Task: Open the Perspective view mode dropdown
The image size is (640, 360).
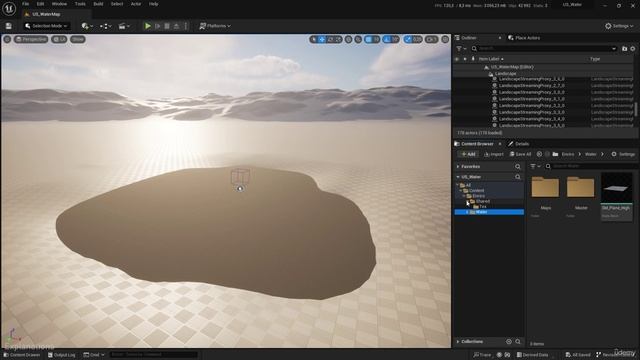Action: [x=31, y=39]
